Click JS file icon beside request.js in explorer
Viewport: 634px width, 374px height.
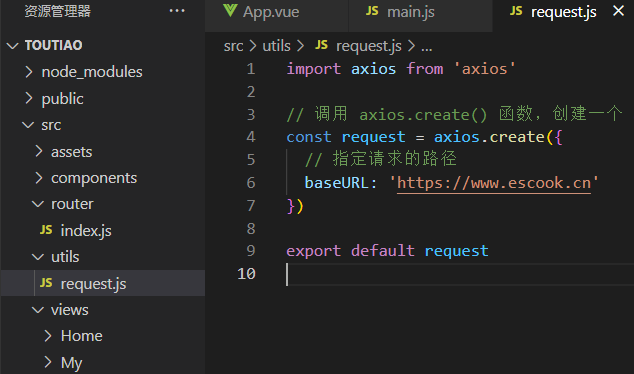[46, 283]
